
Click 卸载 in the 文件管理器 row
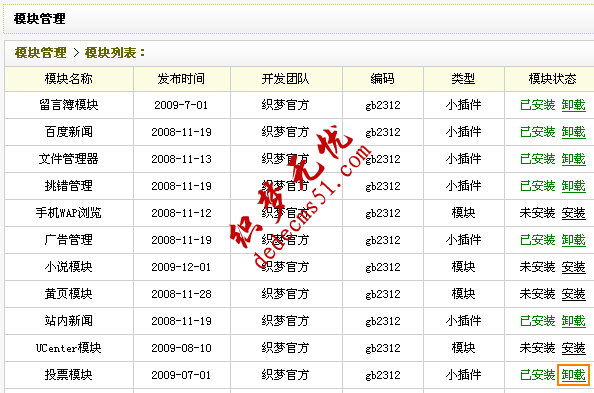[573, 159]
